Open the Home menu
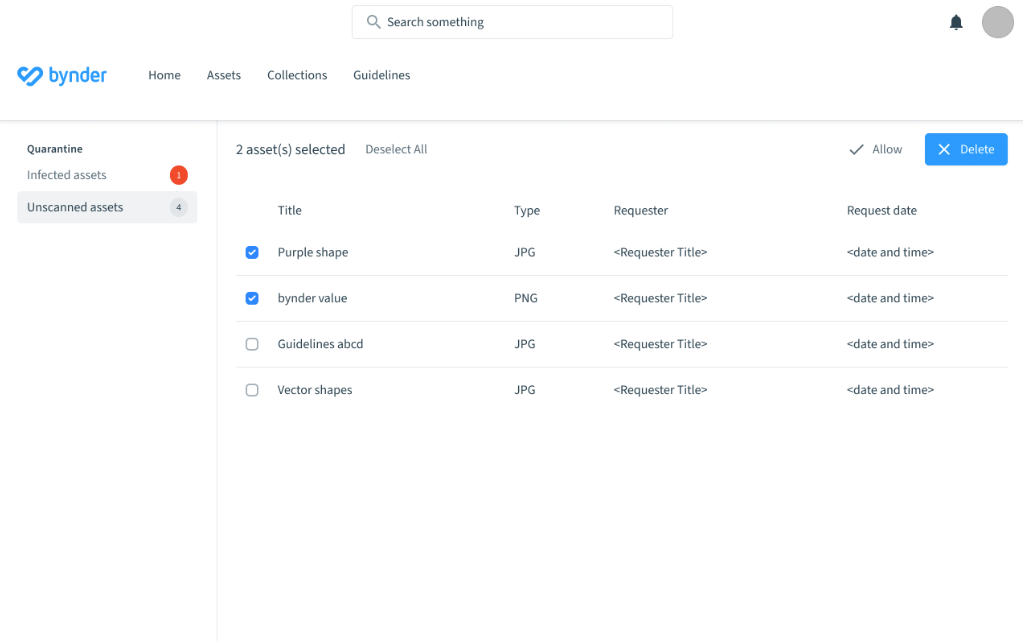 [164, 75]
